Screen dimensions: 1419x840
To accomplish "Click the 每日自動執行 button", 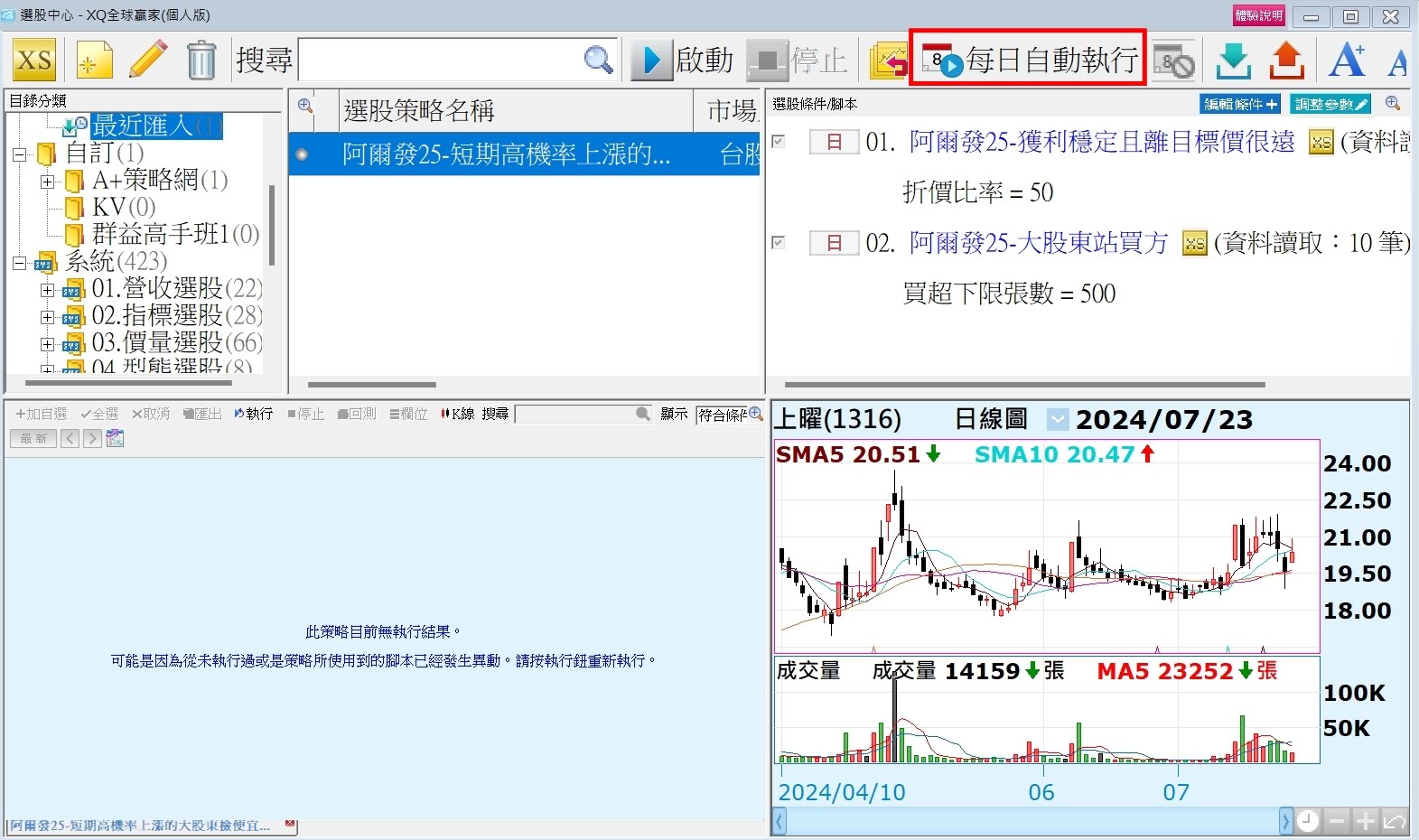I will click(1028, 60).
